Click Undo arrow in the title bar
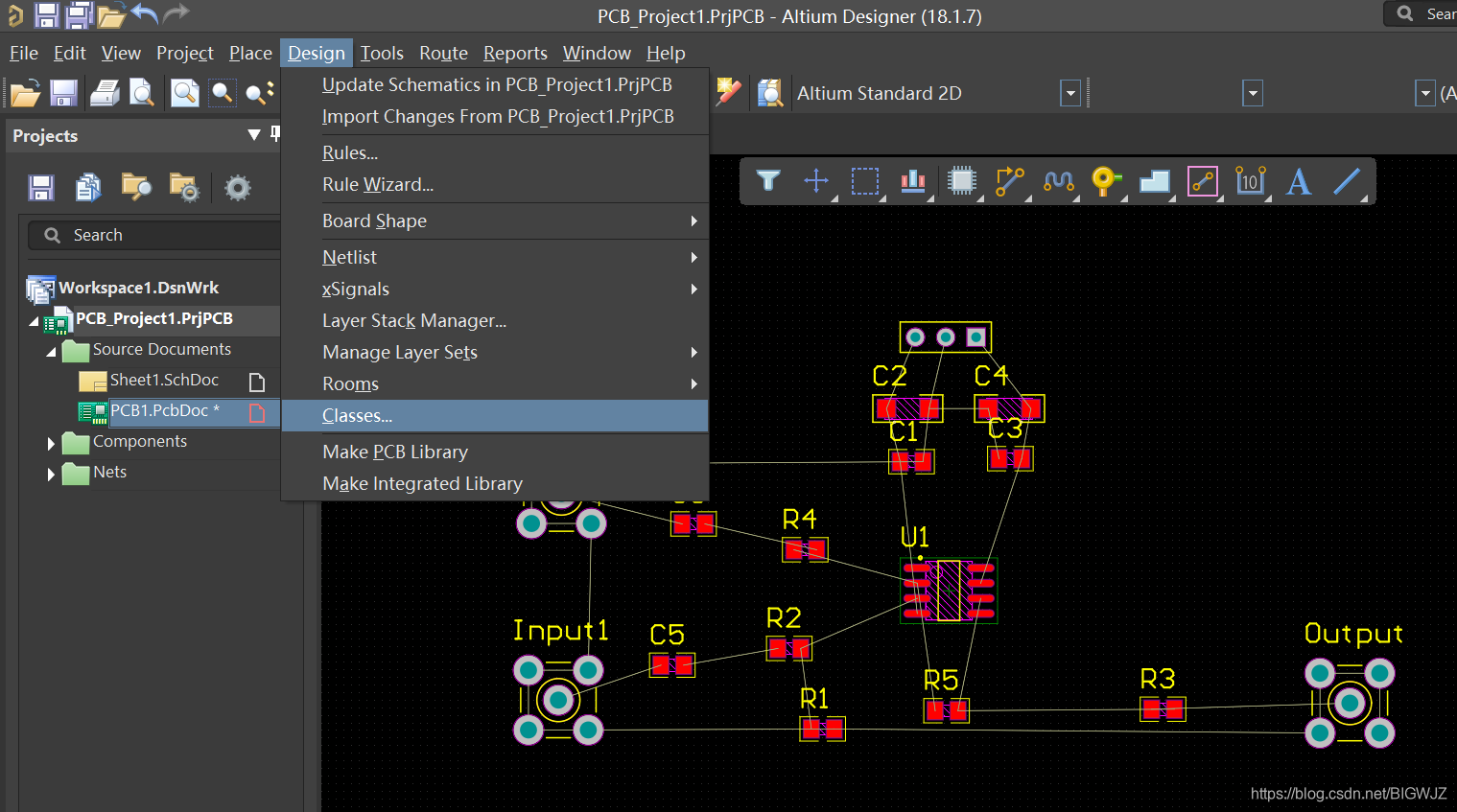This screenshot has height=812, width=1457. (x=144, y=13)
